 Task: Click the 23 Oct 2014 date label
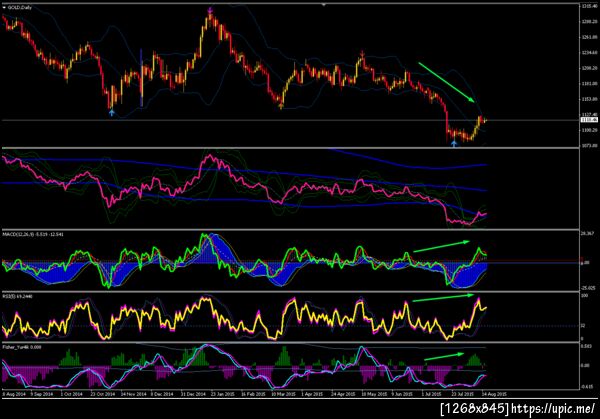[102, 394]
